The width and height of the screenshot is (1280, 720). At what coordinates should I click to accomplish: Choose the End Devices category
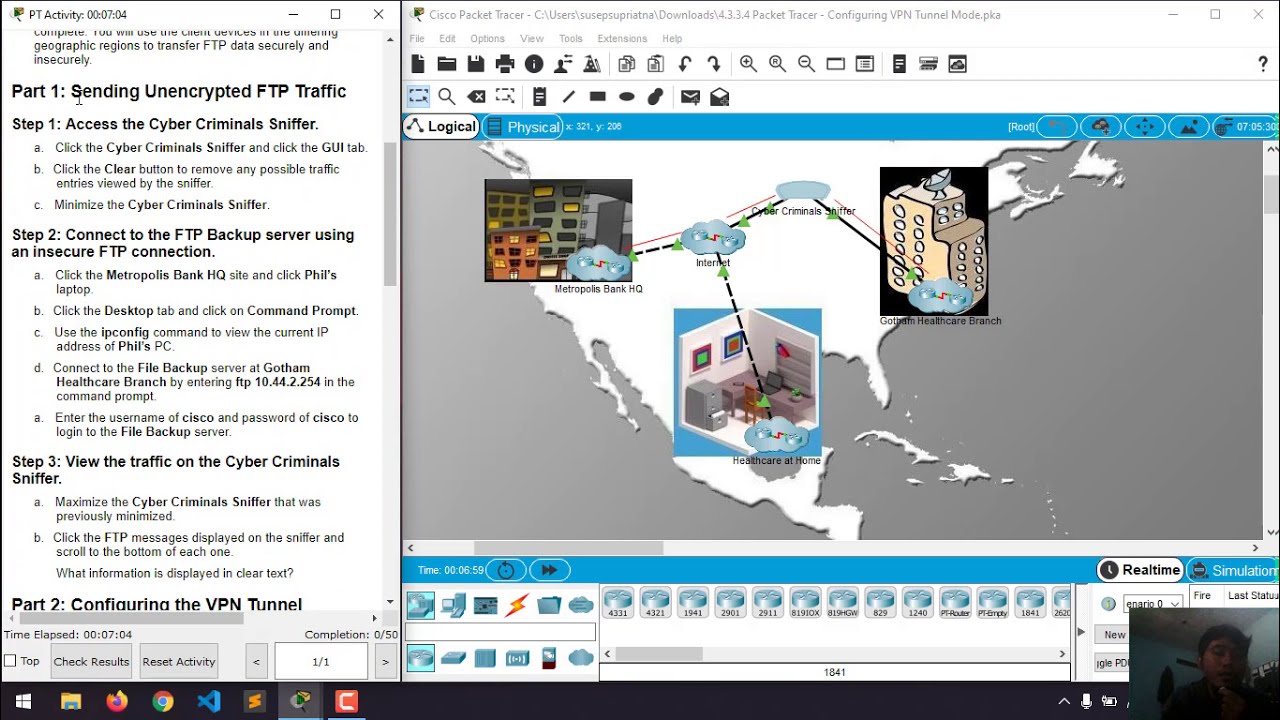pyautogui.click(x=453, y=605)
